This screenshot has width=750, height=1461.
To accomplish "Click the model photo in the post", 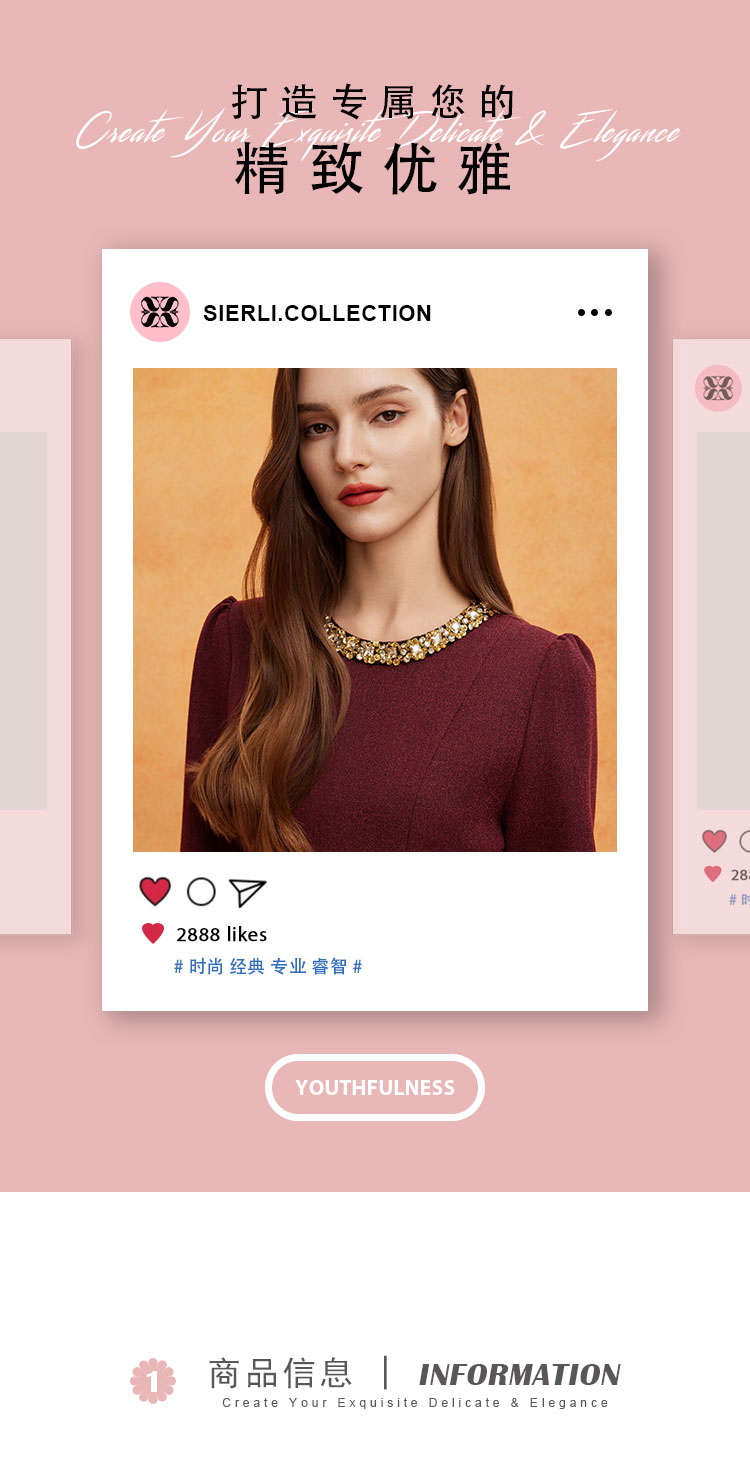I will [x=375, y=610].
